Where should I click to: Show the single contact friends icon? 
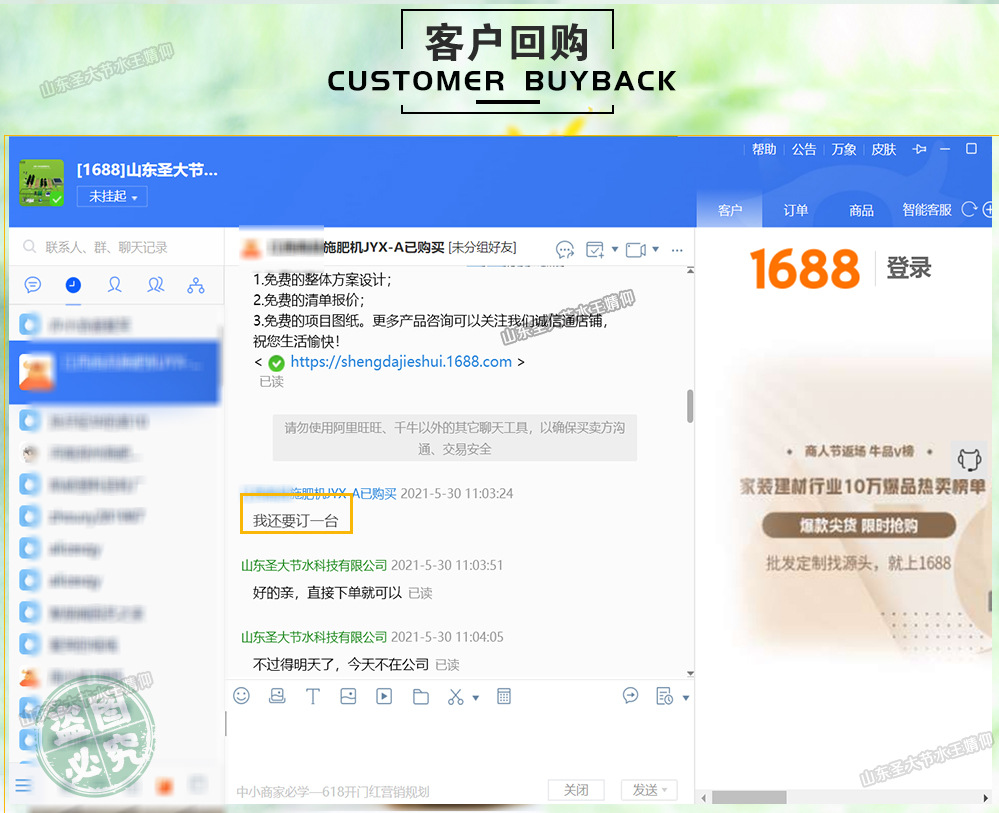pos(115,285)
